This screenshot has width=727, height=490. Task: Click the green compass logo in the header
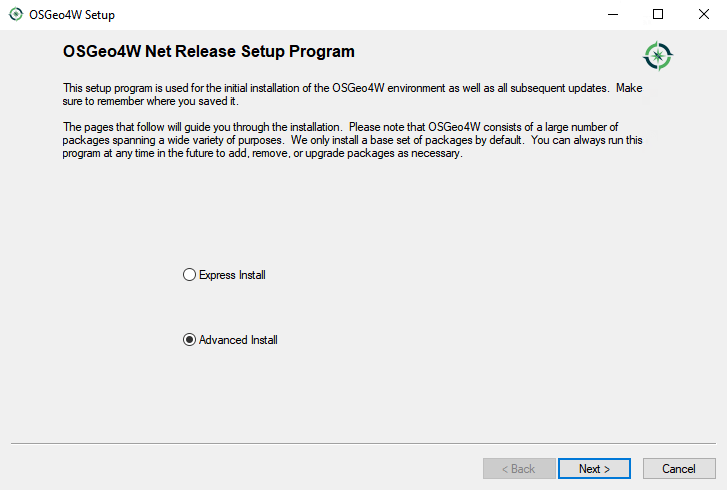coord(658,55)
